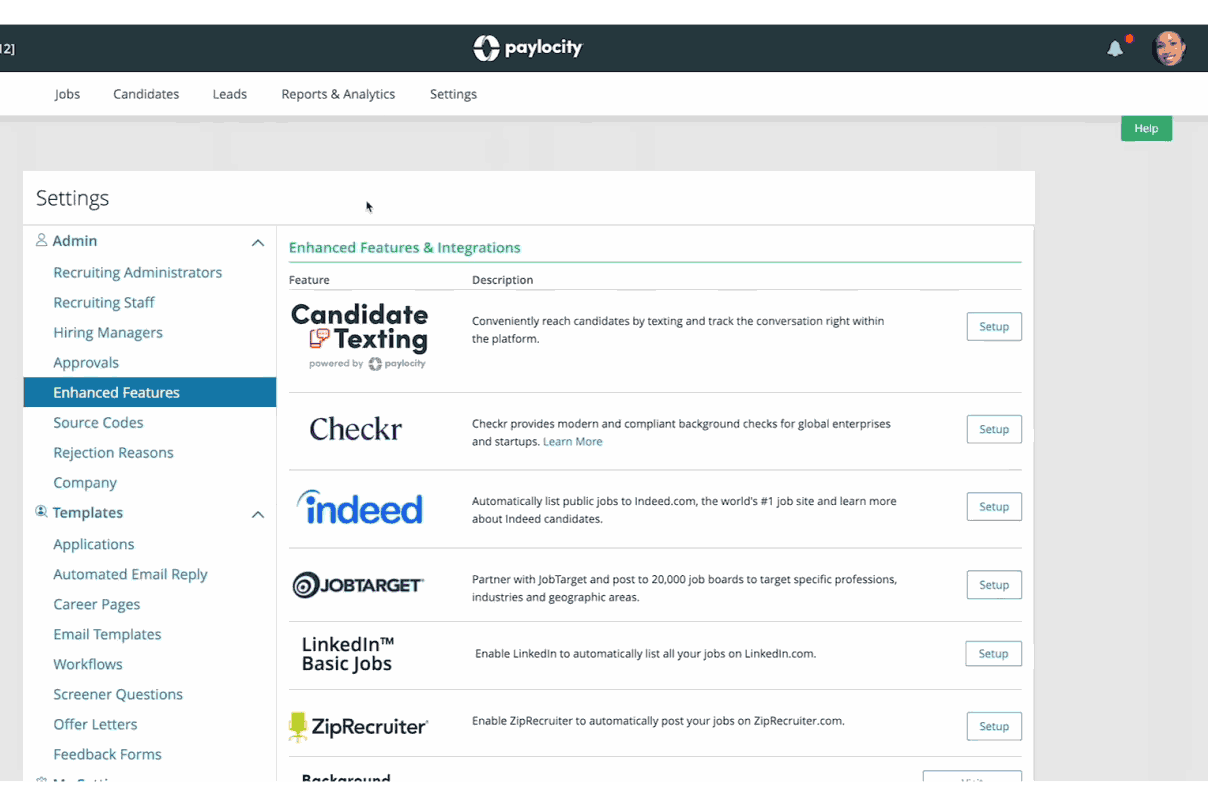Click the green Help button
Screen dimensions: 1208x806
click(x=1146, y=128)
